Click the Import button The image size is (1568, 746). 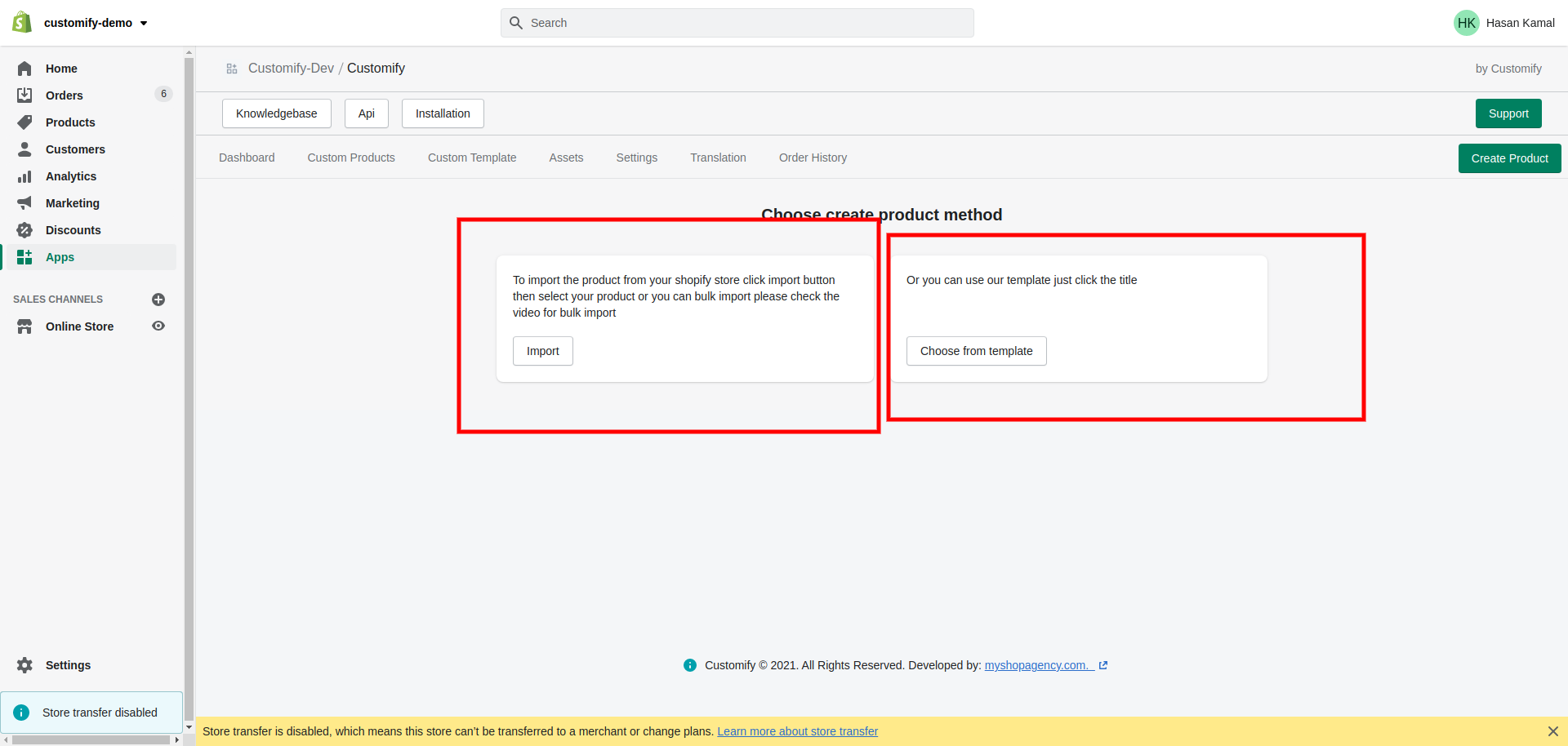(x=543, y=351)
